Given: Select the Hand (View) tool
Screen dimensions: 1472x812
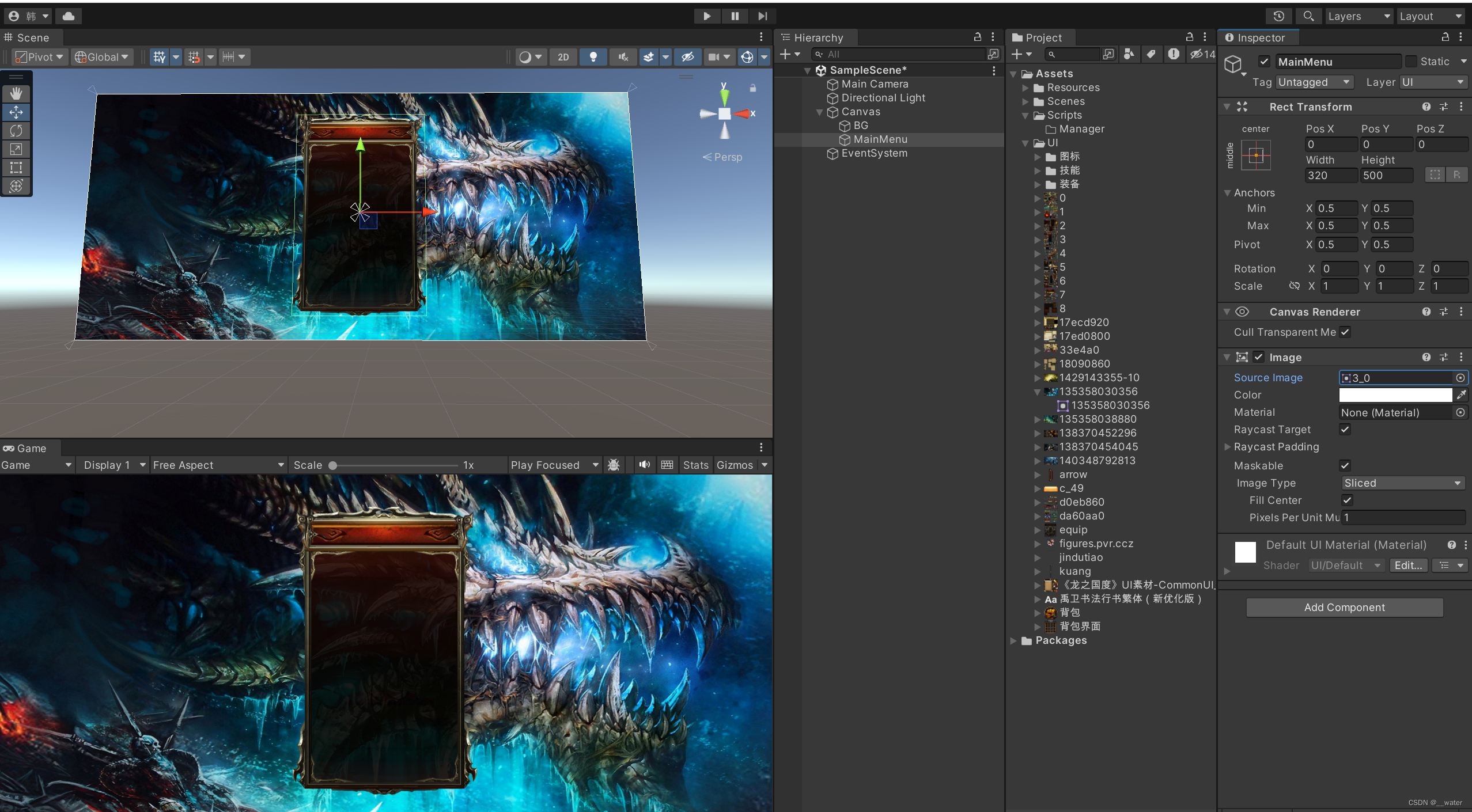Looking at the screenshot, I should click(16, 93).
